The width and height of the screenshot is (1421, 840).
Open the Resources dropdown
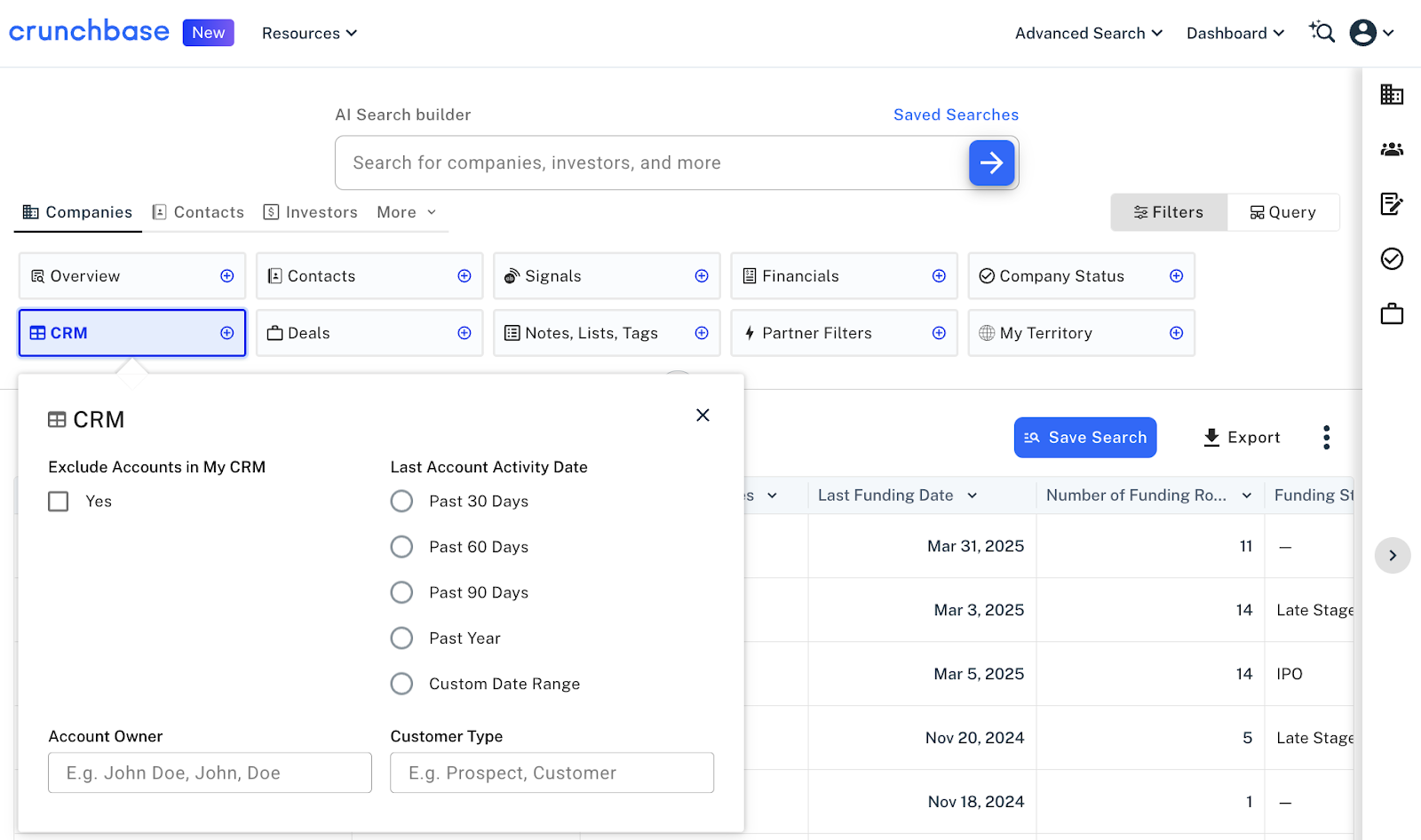[309, 33]
